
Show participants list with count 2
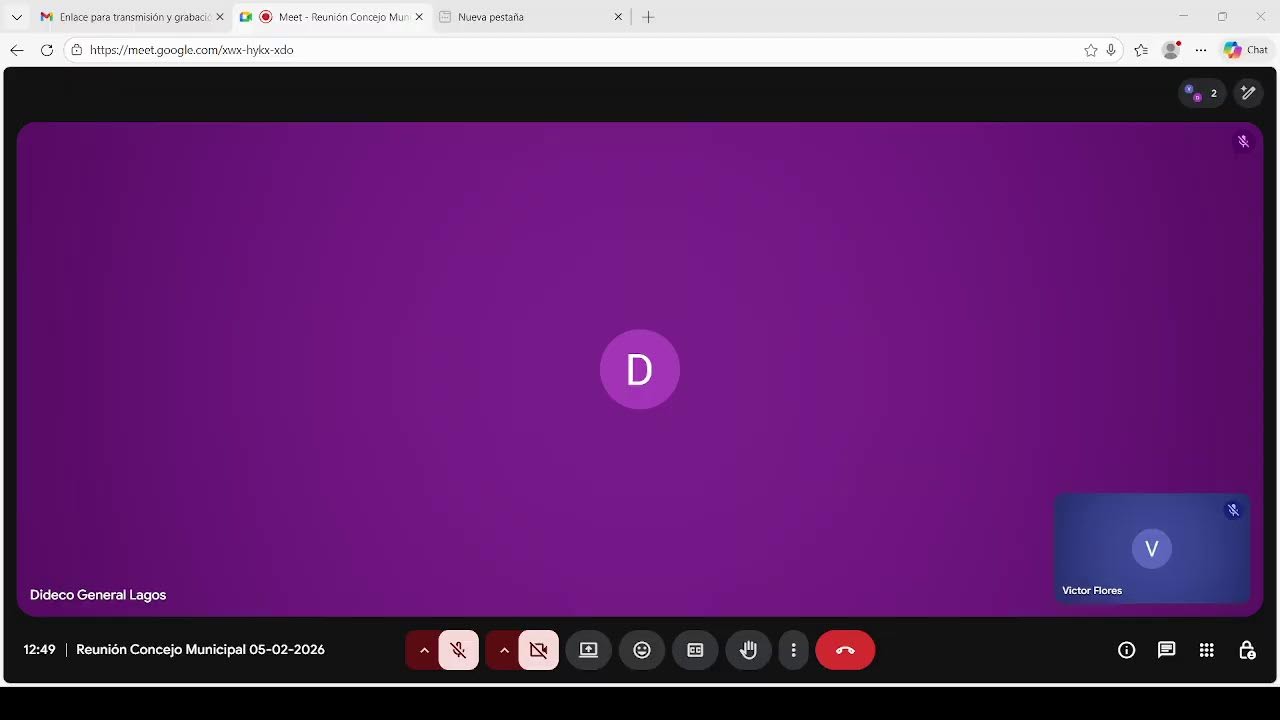click(x=1201, y=93)
